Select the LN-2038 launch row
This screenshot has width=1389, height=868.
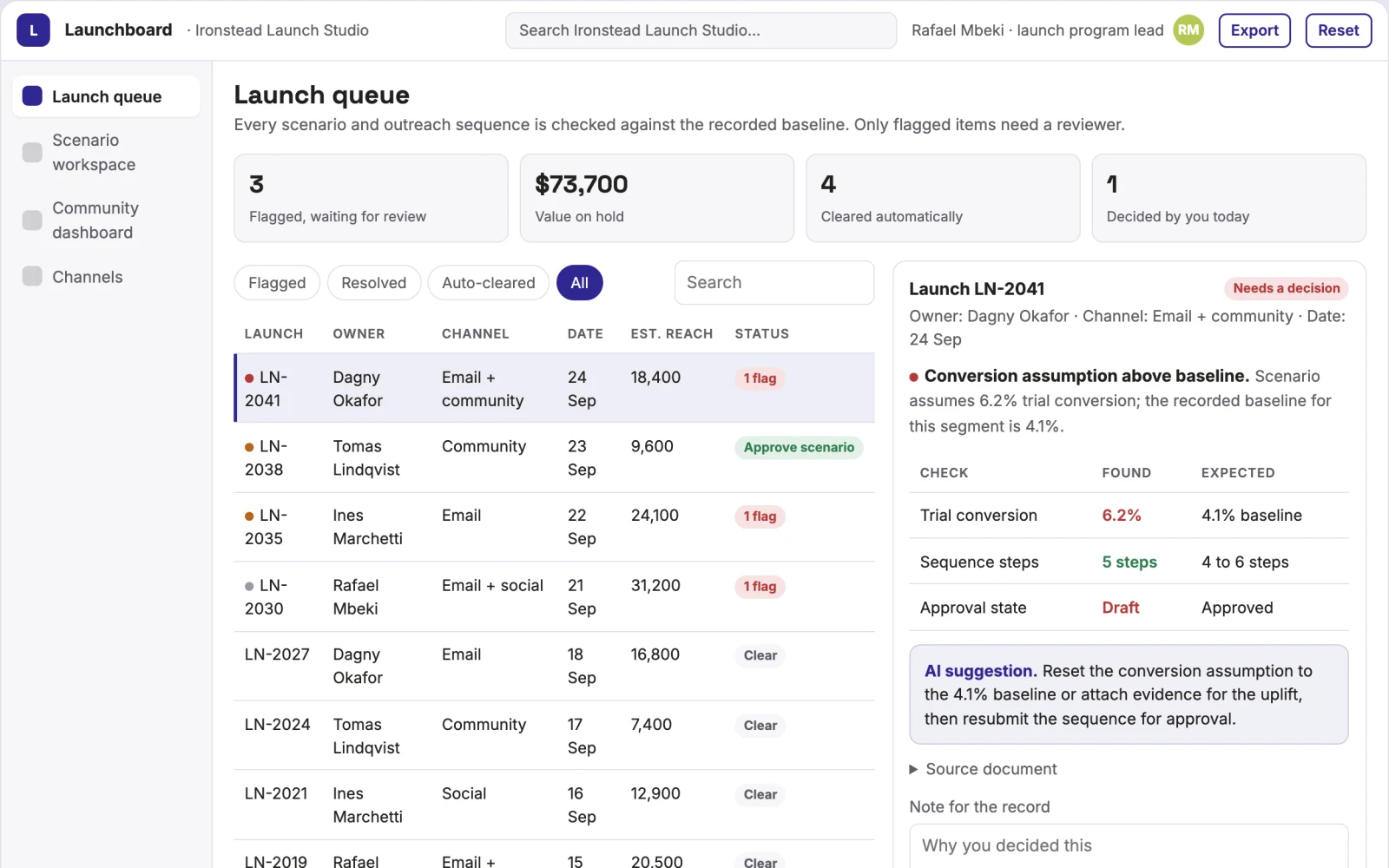555,457
